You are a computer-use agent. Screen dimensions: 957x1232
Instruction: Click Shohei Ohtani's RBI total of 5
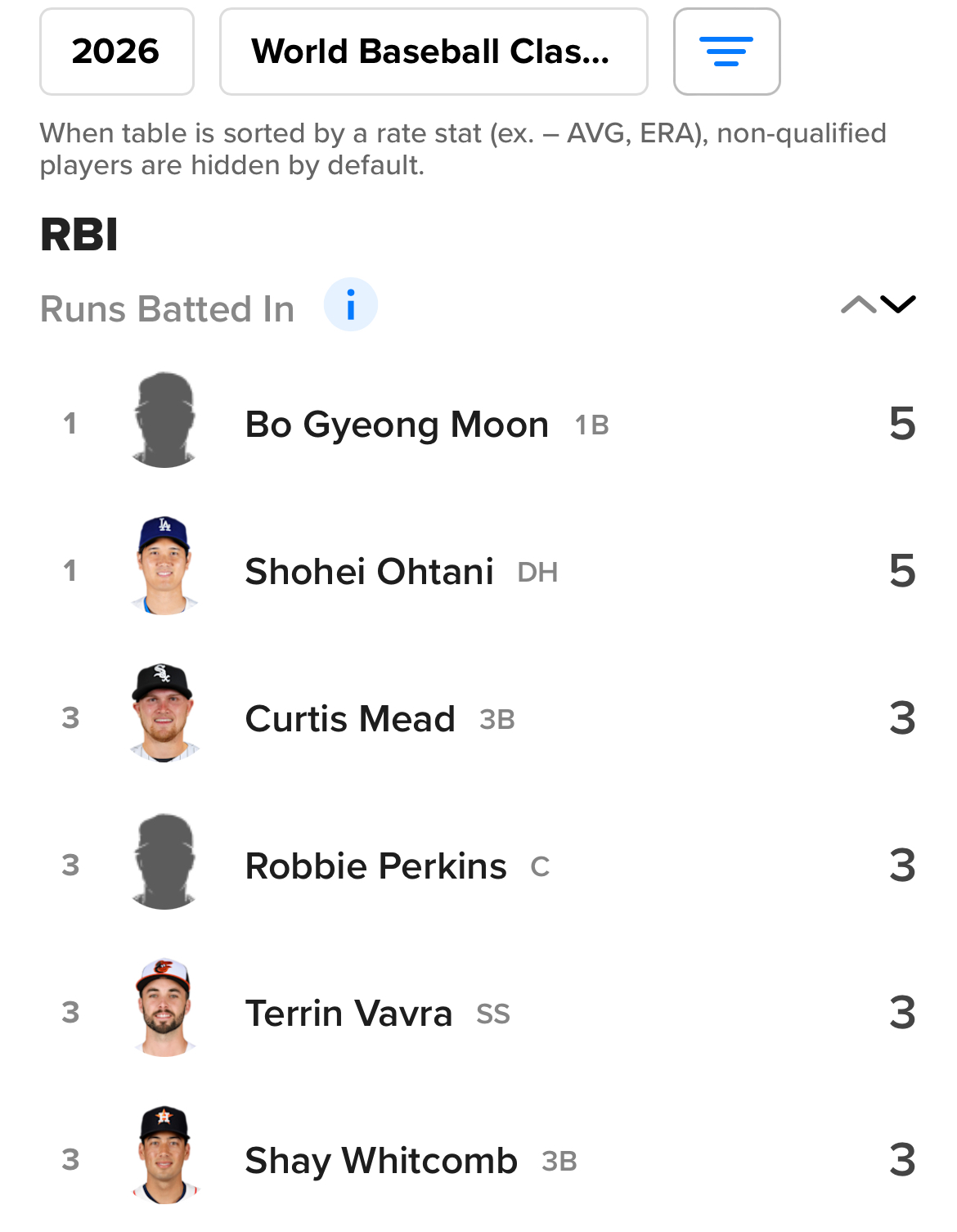point(901,571)
